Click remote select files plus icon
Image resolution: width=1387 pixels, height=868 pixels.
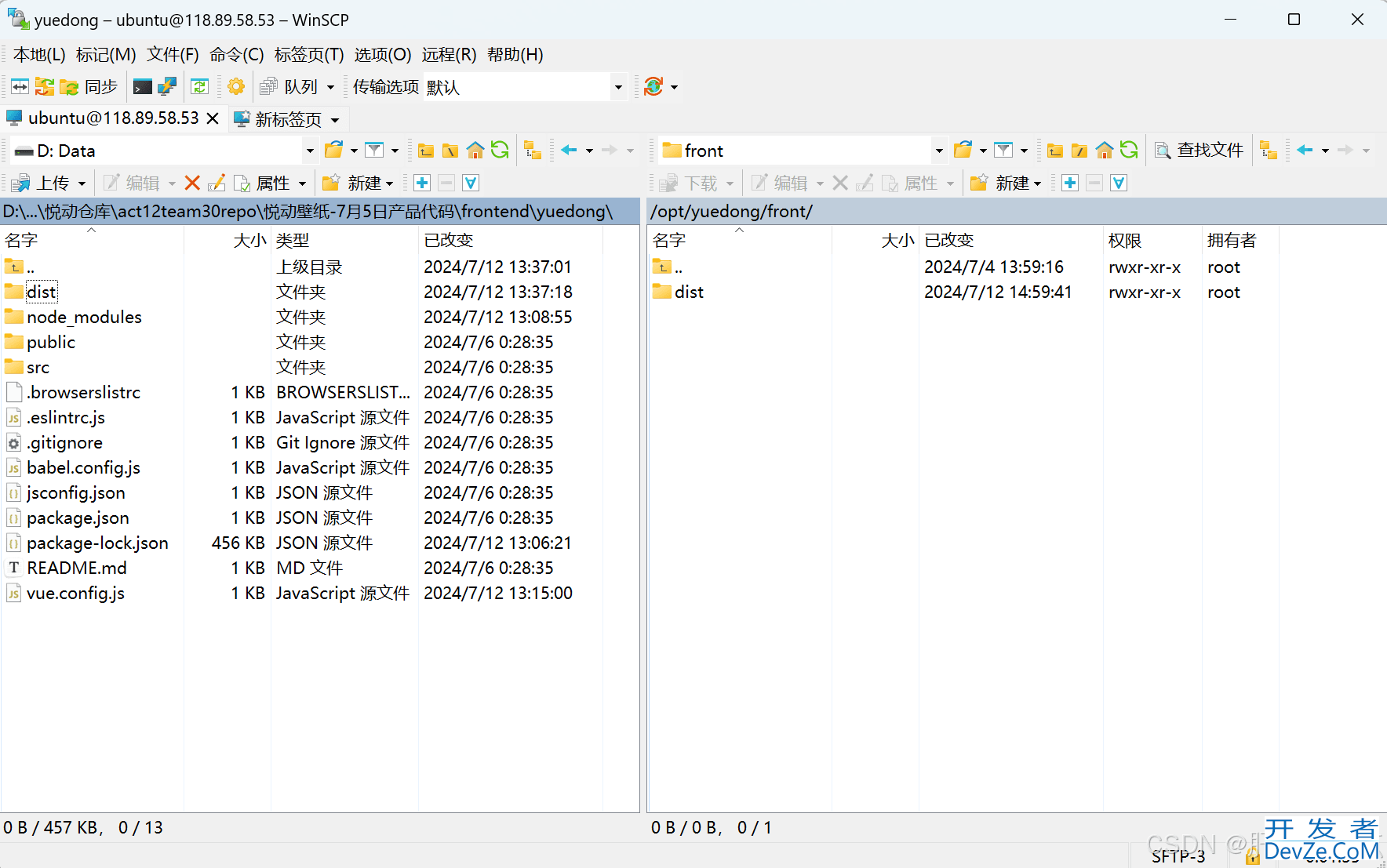[1070, 183]
